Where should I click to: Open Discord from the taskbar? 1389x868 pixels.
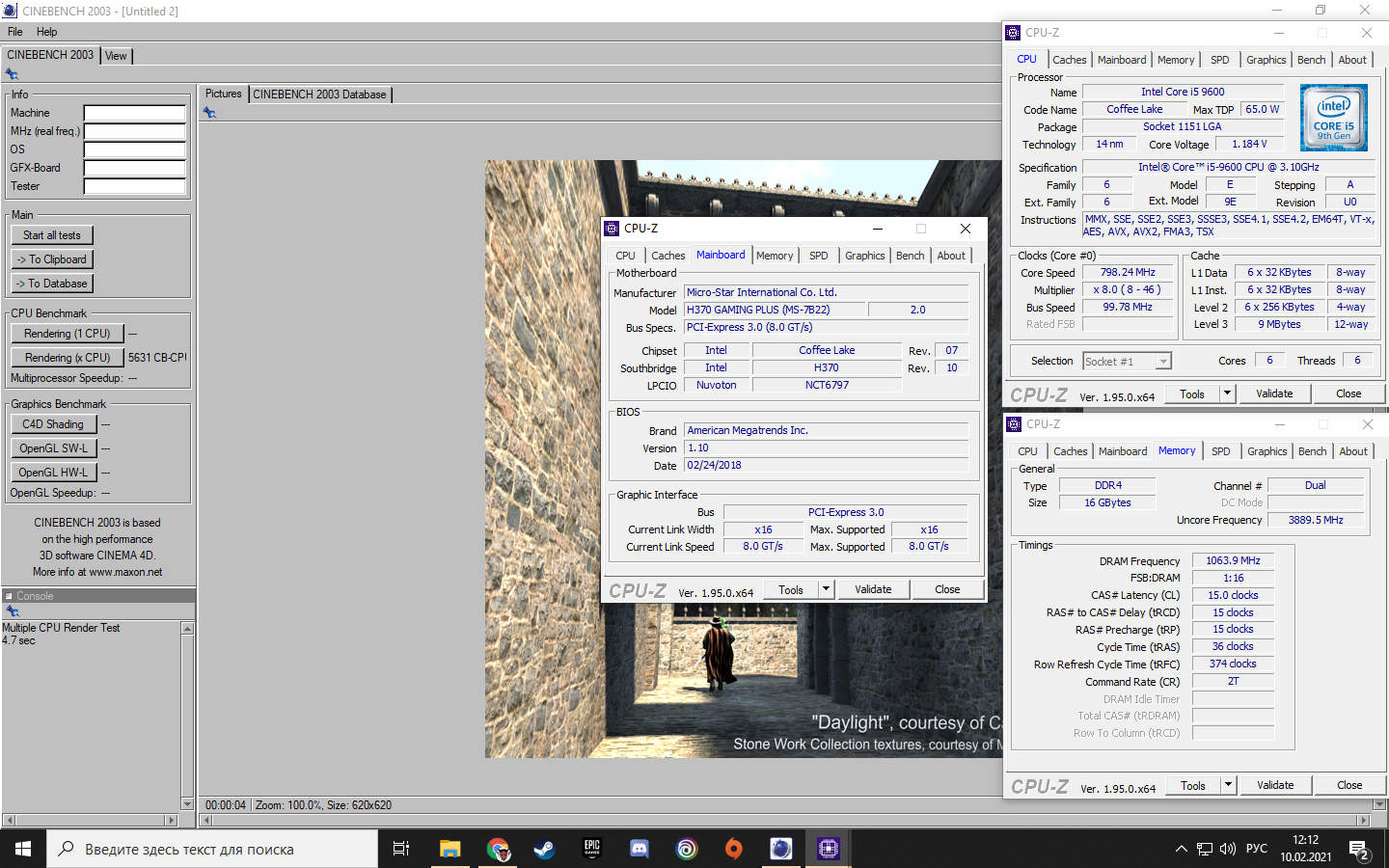pos(639,849)
